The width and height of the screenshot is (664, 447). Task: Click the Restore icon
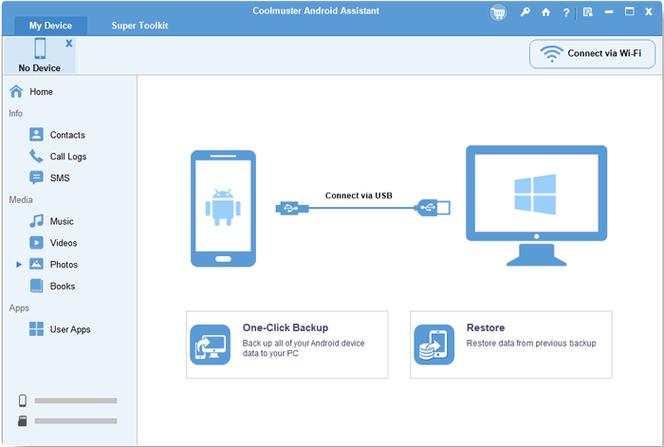tap(434, 344)
